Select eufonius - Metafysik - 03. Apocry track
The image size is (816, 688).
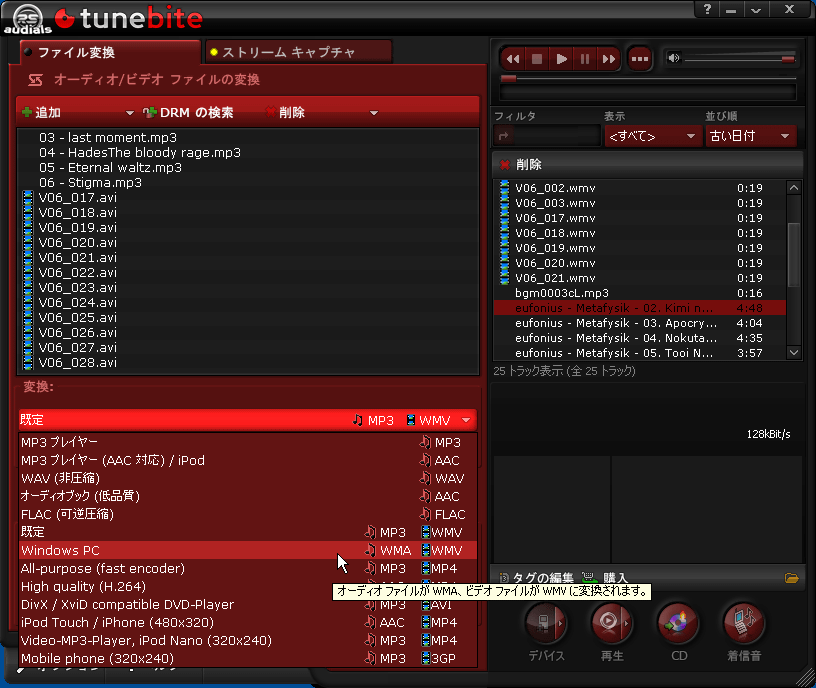(639, 323)
